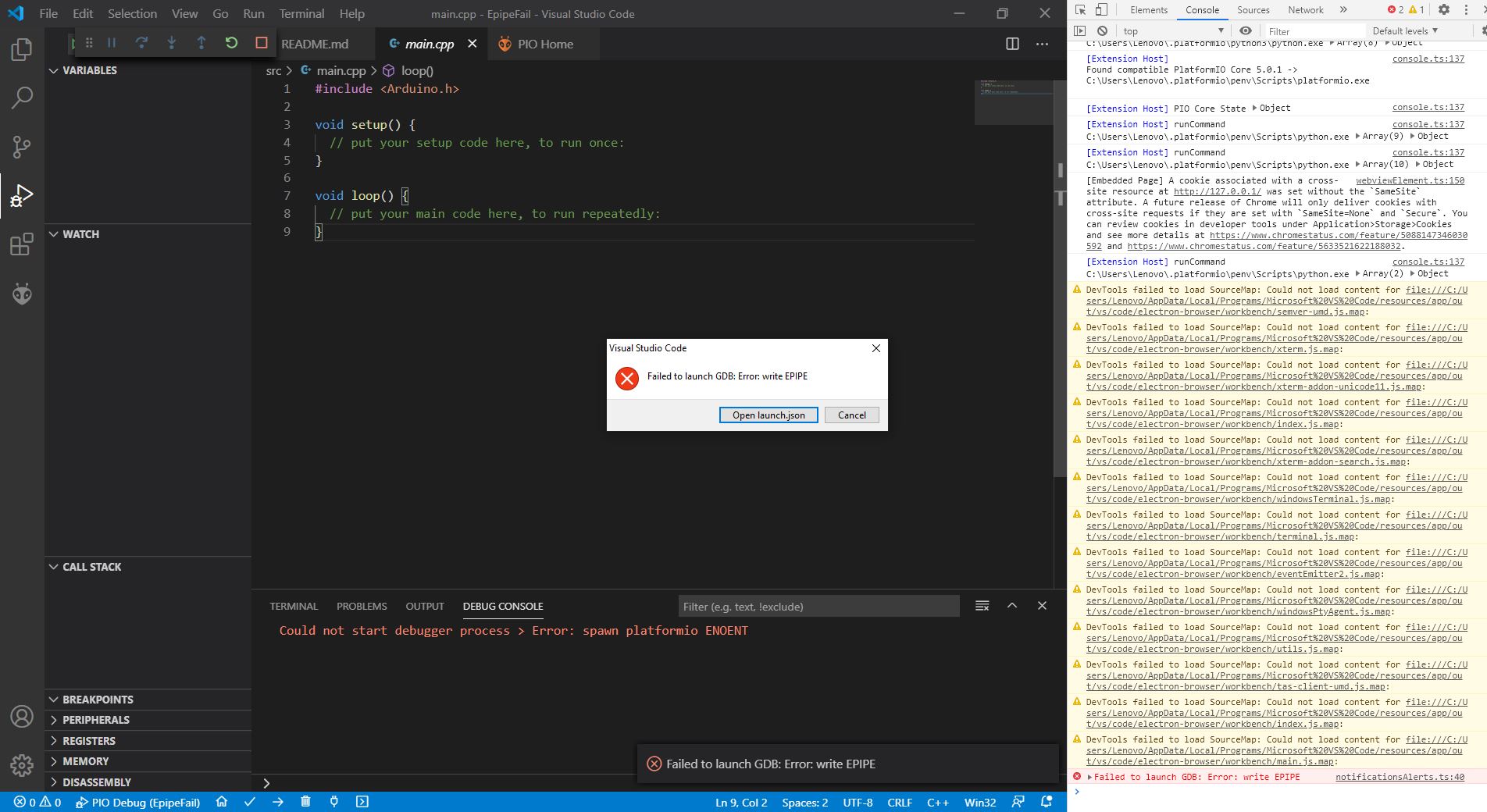Image resolution: width=1487 pixels, height=812 pixels.
Task: Close the main.cpp editor tab
Action: tap(472, 44)
